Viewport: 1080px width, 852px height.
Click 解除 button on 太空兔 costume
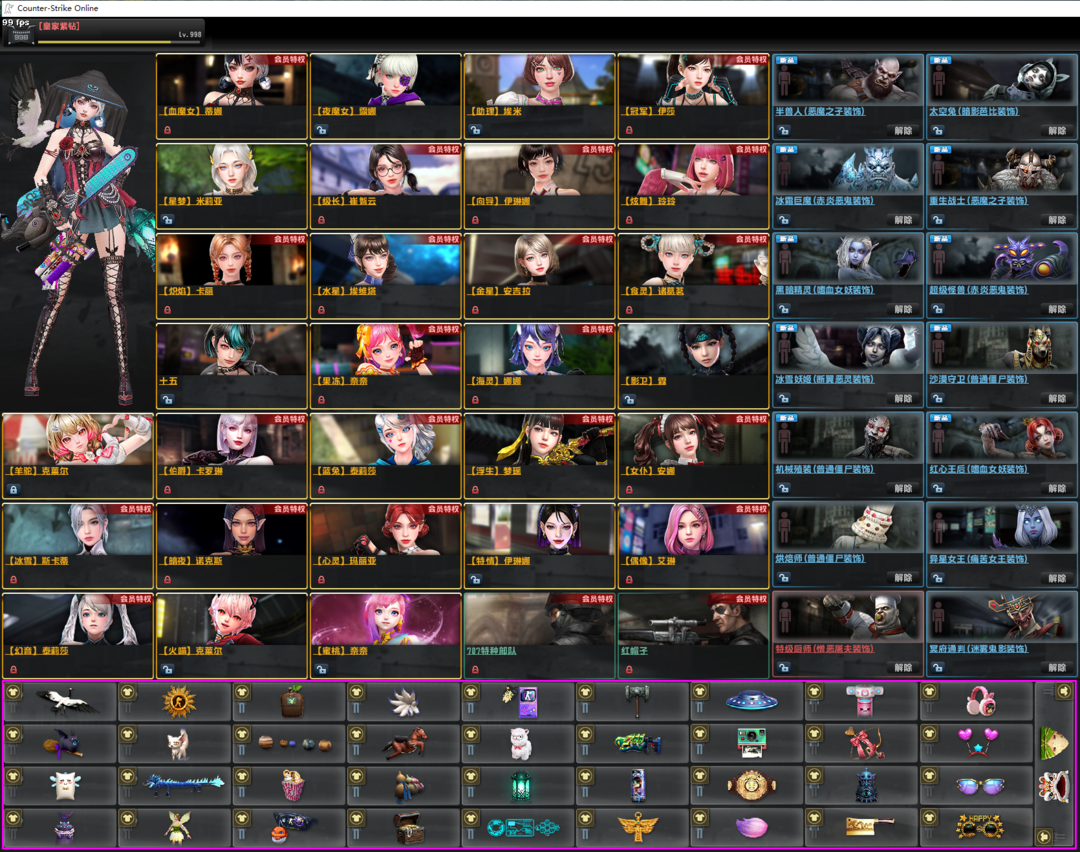coord(1056,130)
